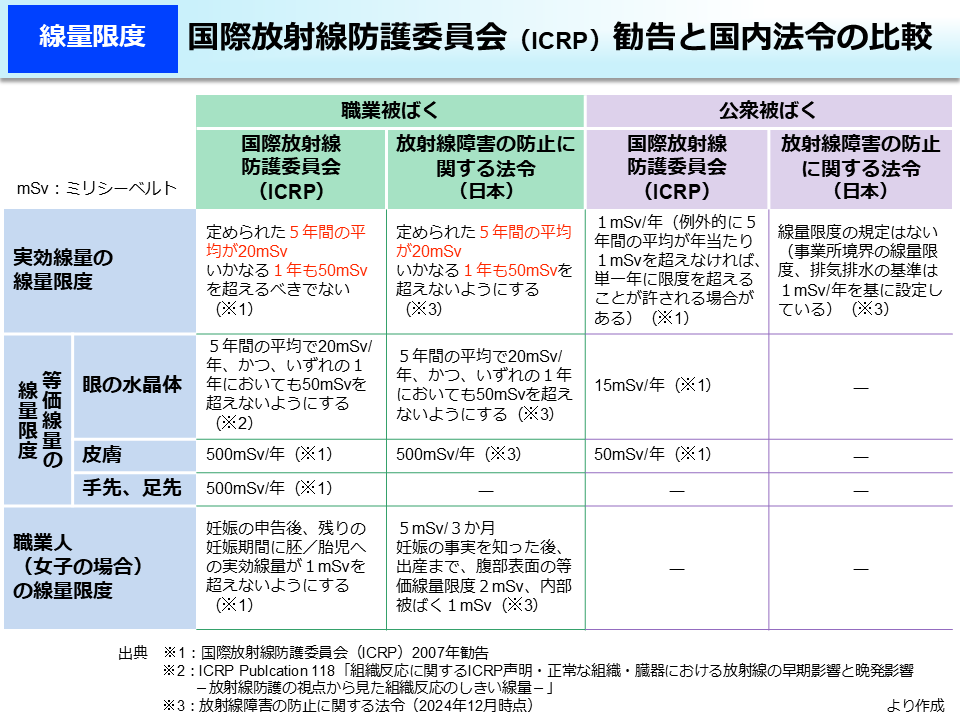Click the 手先、足先 row header
Viewport: 960px width, 720px height.
pos(130,489)
